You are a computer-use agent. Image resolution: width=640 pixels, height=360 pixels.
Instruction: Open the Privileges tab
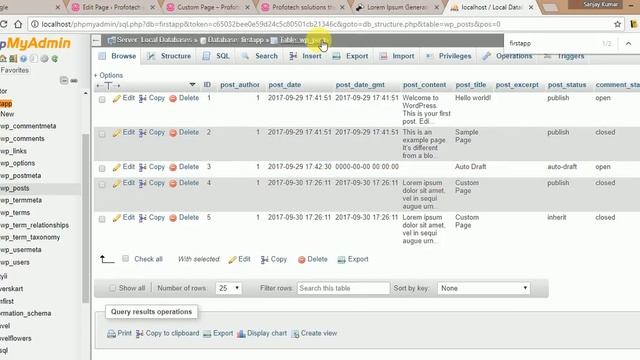coord(448,56)
